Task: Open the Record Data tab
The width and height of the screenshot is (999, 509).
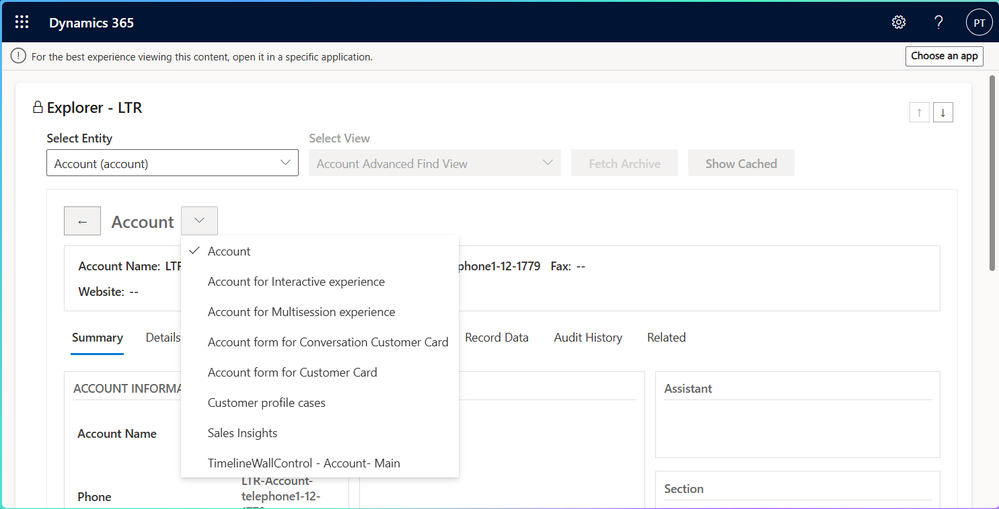Action: 497,338
